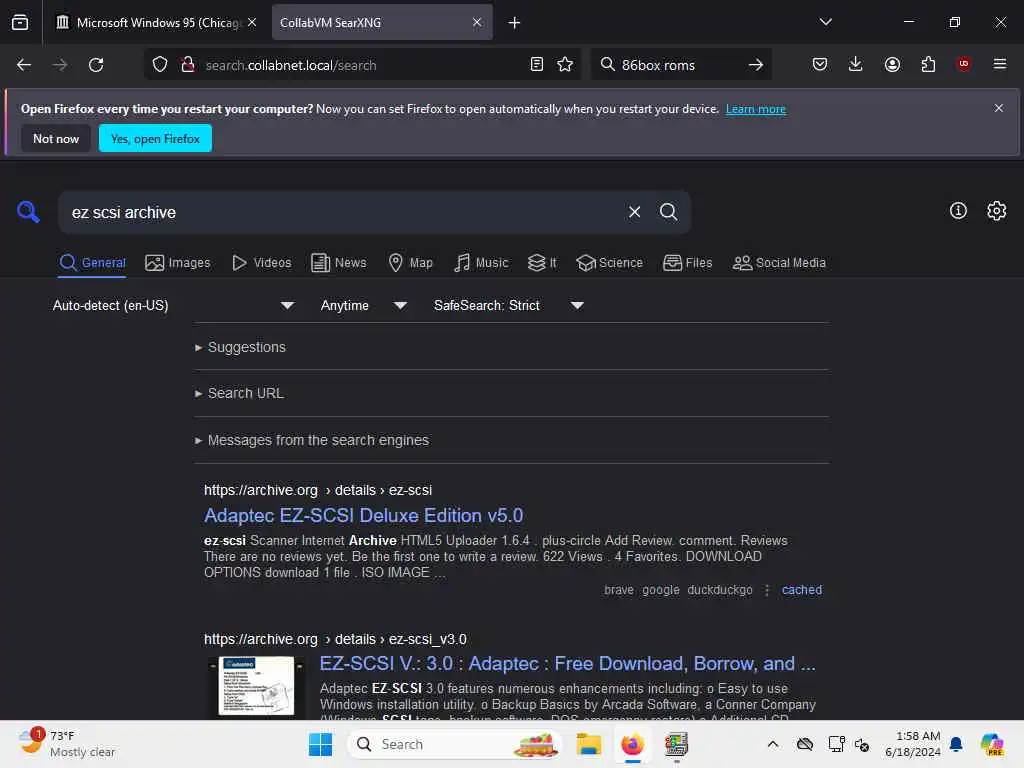
Task: Click the SearXNG logo magnifier
Action: pyautogui.click(x=28, y=212)
